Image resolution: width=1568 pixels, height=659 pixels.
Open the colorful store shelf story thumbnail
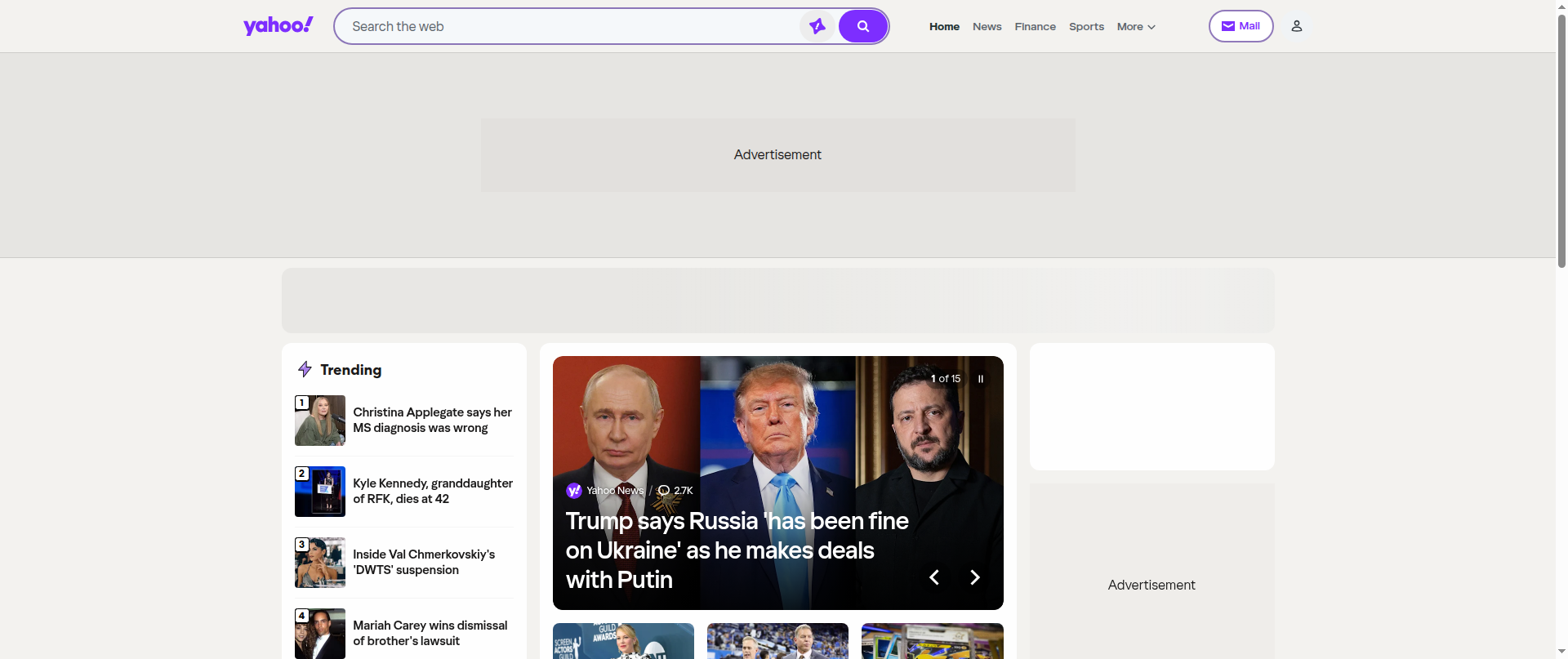pyautogui.click(x=932, y=641)
